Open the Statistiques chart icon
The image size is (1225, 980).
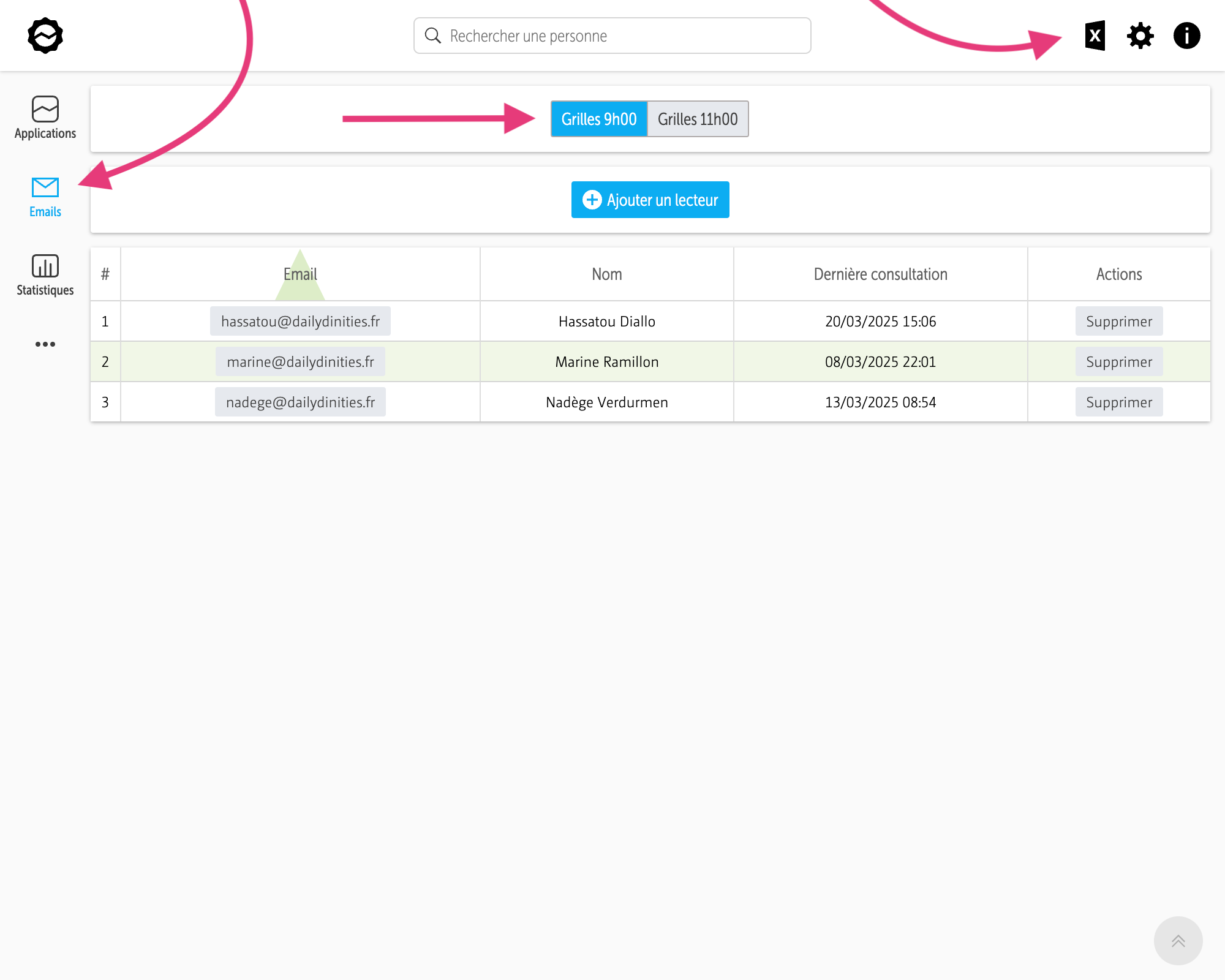click(x=45, y=274)
